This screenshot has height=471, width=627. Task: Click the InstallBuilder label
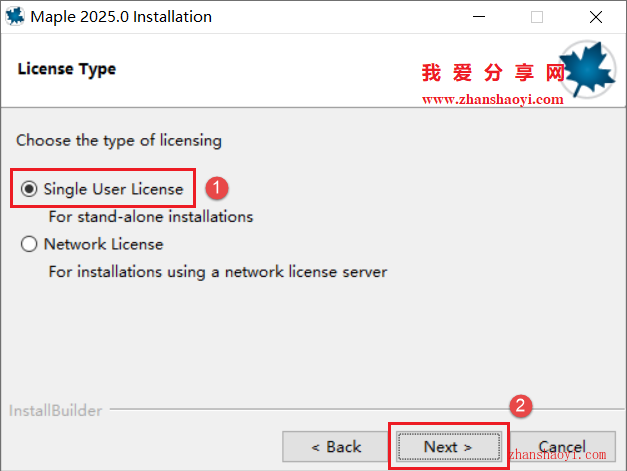[x=56, y=411]
